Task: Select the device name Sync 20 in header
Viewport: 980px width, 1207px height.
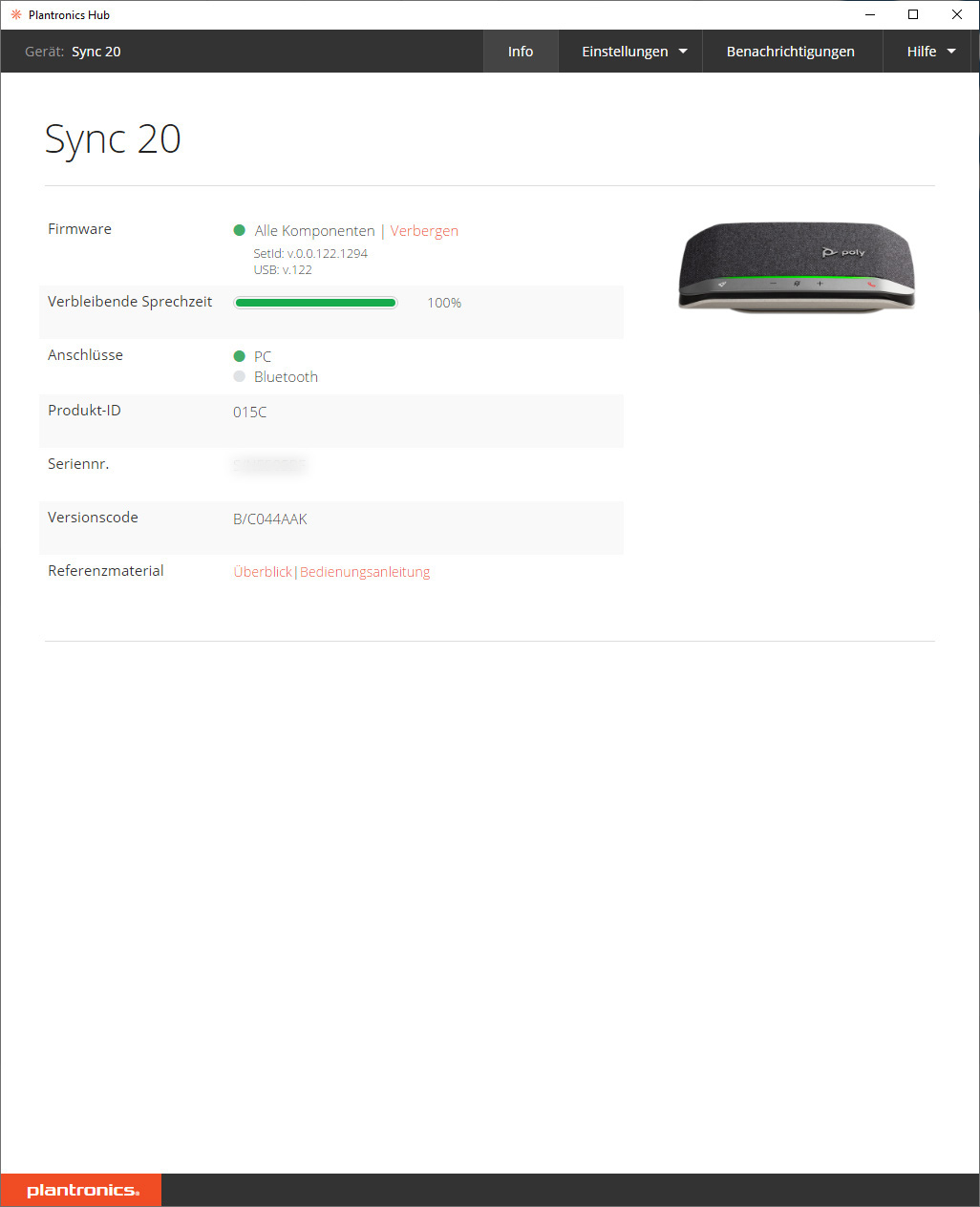Action: [x=96, y=52]
